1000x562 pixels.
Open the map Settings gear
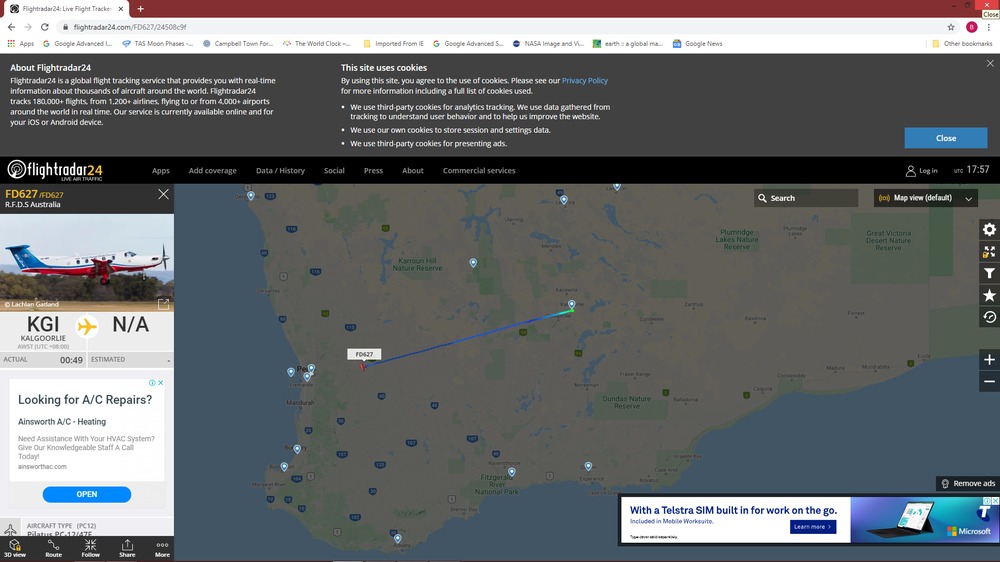pos(989,230)
